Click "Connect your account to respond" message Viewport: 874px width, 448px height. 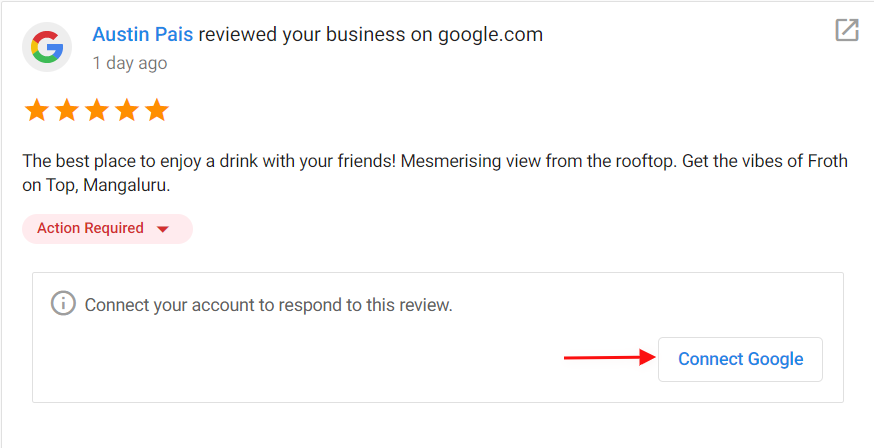click(268, 305)
